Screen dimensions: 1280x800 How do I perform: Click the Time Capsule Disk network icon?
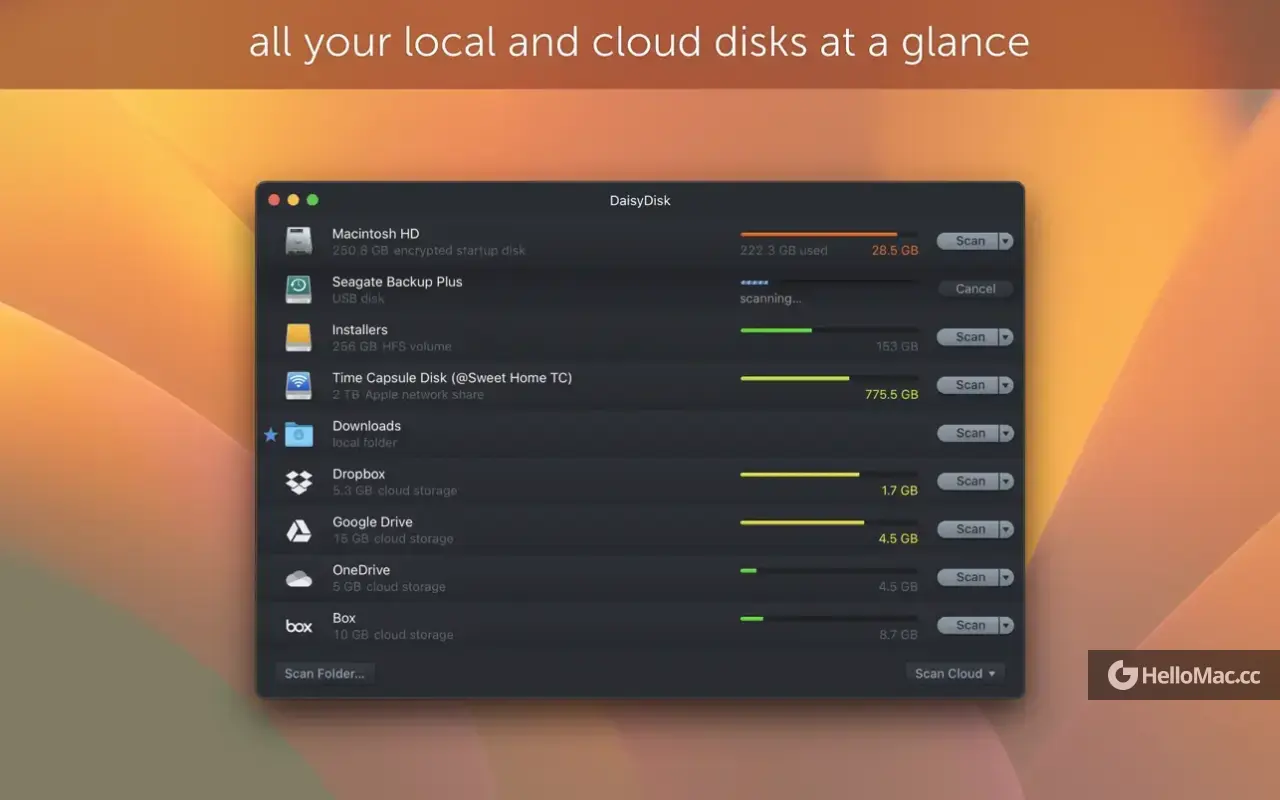click(299, 385)
